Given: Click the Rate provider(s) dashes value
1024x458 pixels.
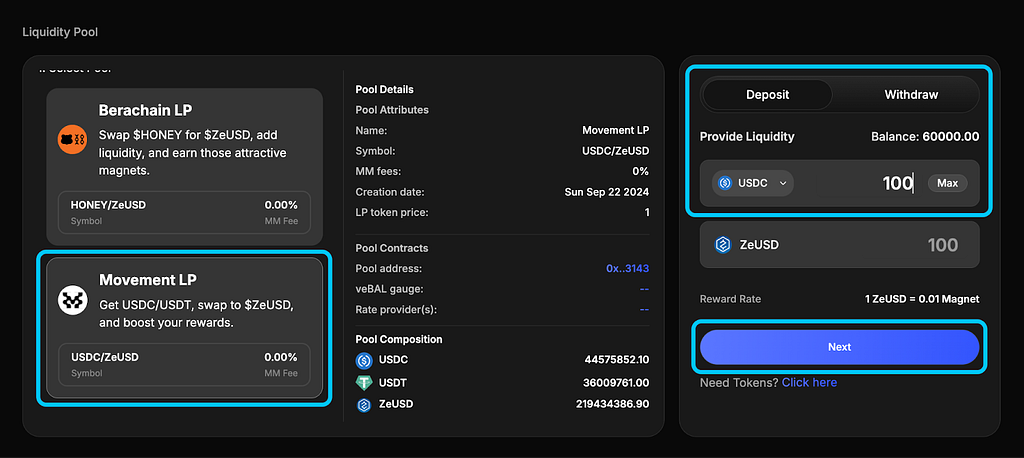Looking at the screenshot, I should pyautogui.click(x=644, y=309).
